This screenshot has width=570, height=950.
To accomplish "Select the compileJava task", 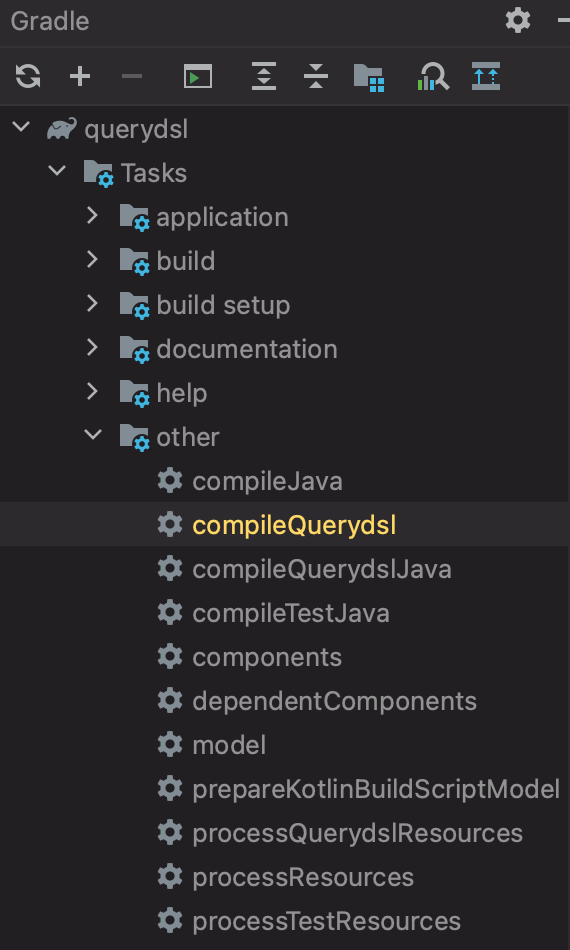I will point(267,482).
